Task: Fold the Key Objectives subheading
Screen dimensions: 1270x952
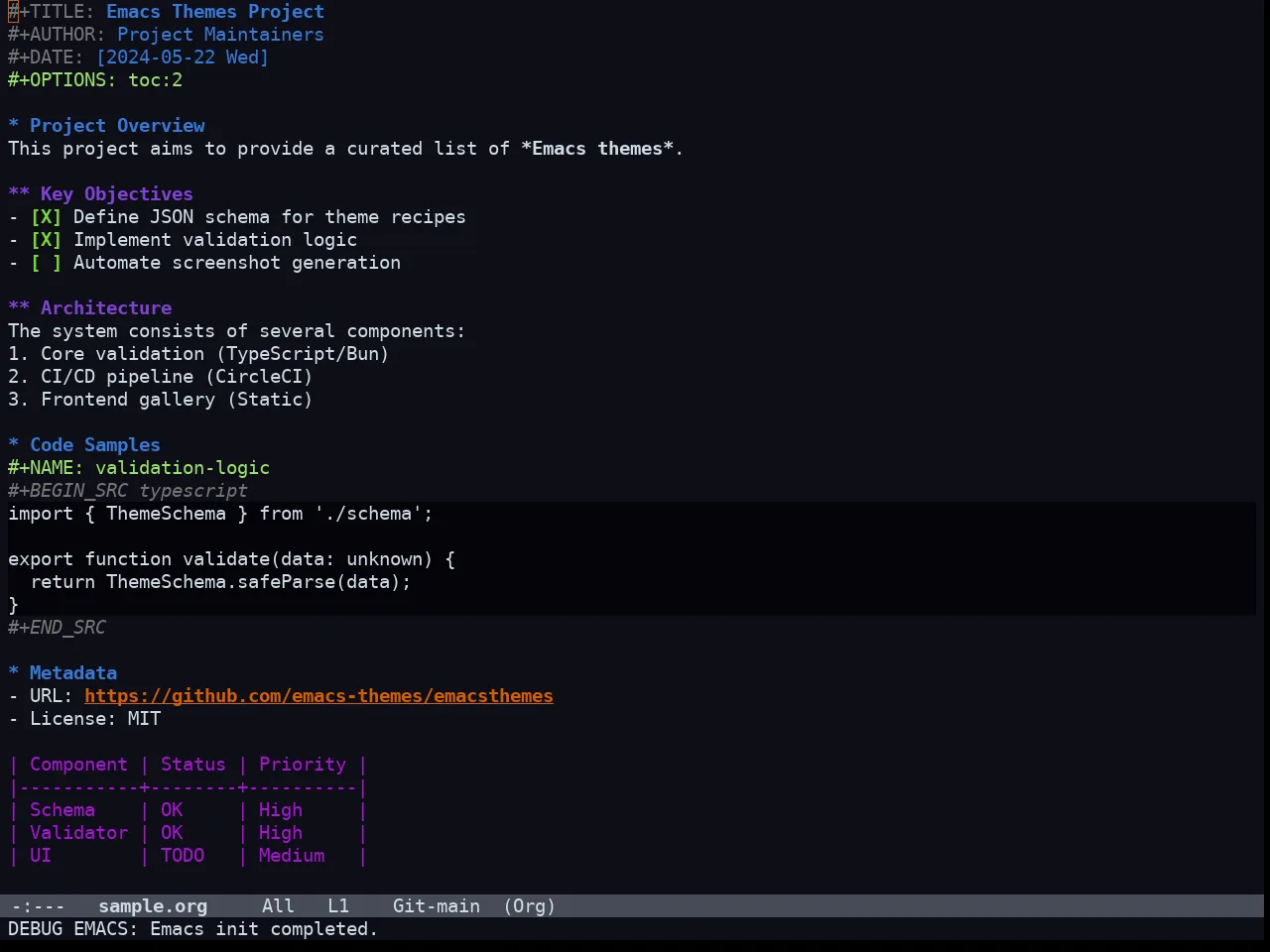Action: pyautogui.click(x=100, y=194)
